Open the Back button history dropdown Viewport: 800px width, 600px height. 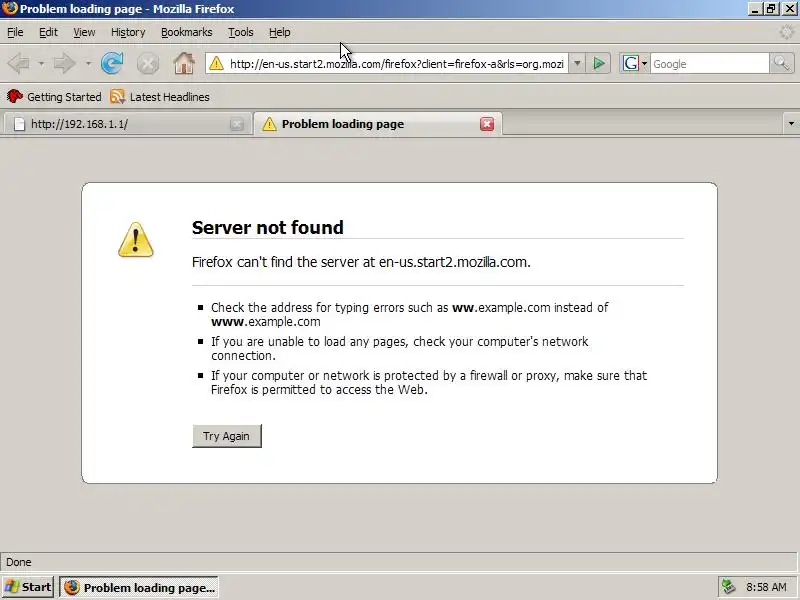coord(41,64)
